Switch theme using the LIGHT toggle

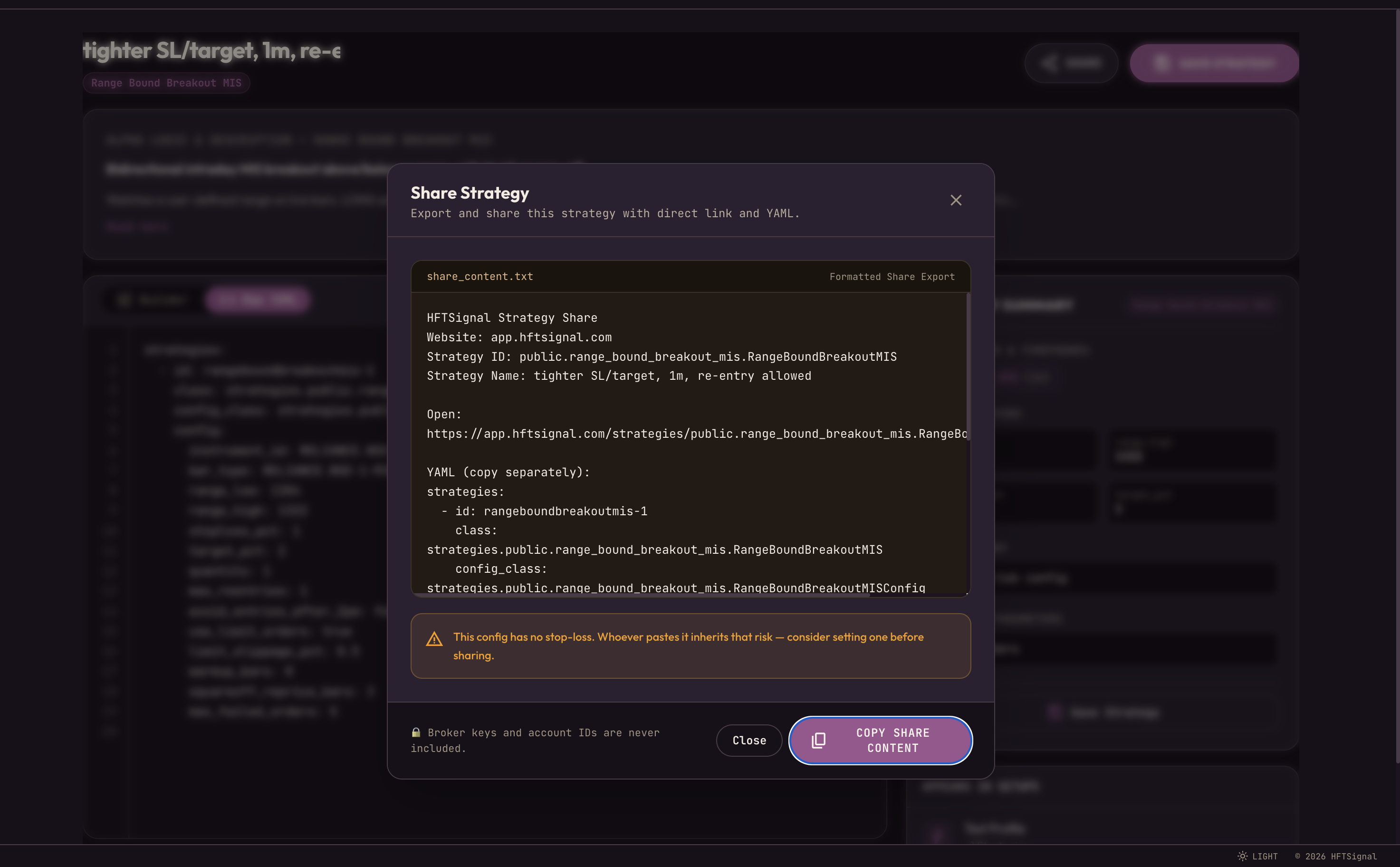(1257, 856)
